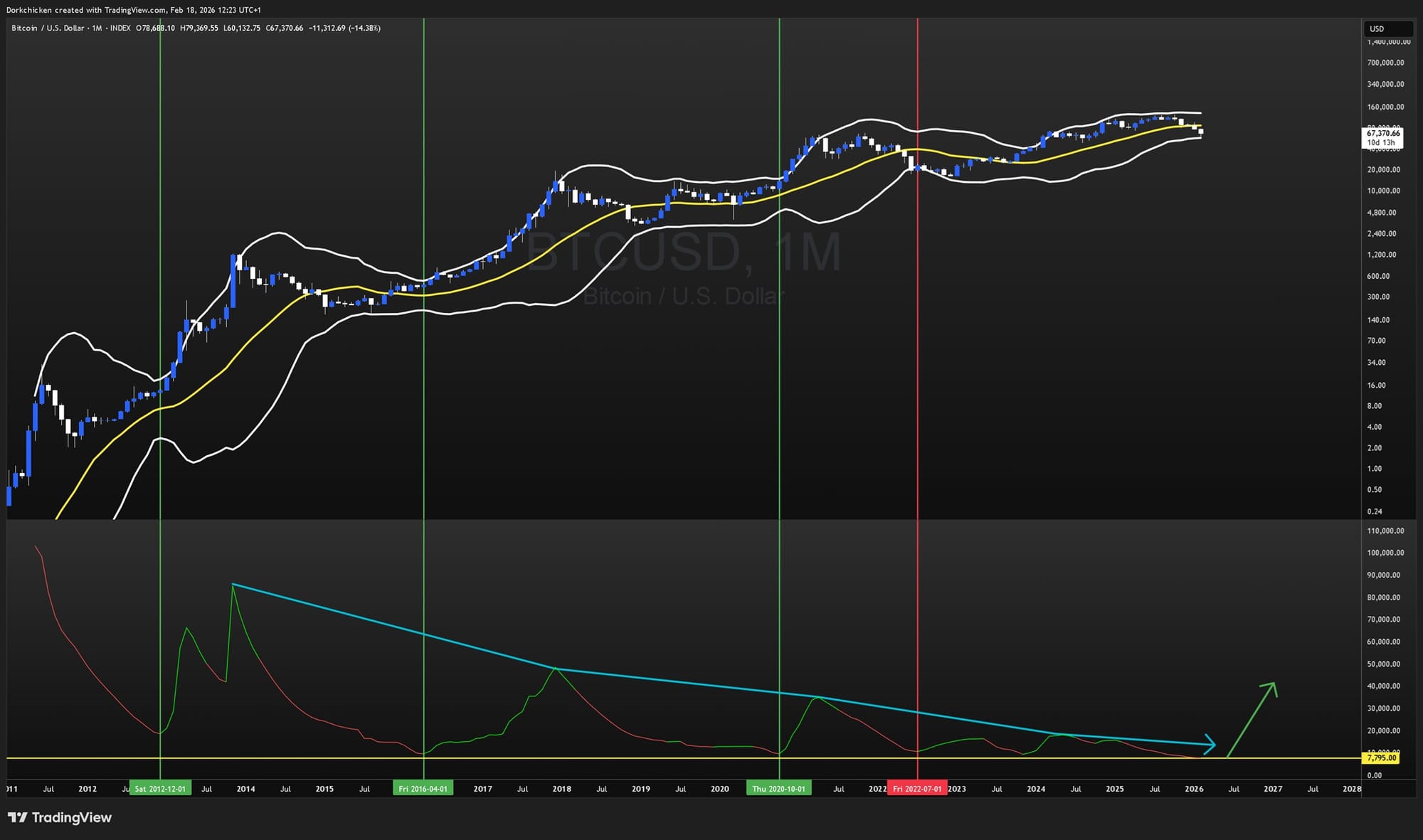Click the current price label 67,370.66
The image size is (1423, 840).
click(1382, 132)
